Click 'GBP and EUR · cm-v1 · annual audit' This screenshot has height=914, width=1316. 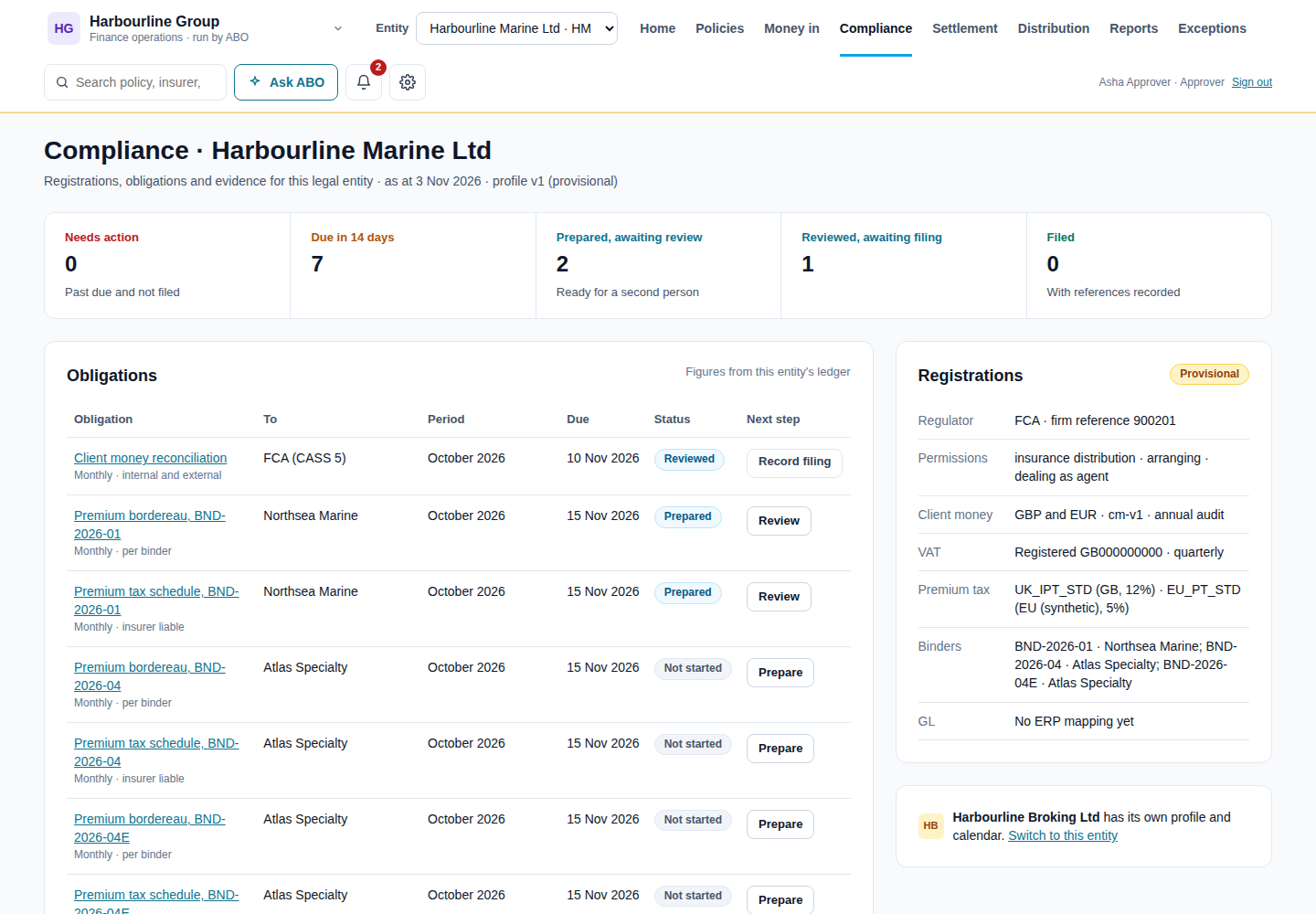click(1119, 515)
